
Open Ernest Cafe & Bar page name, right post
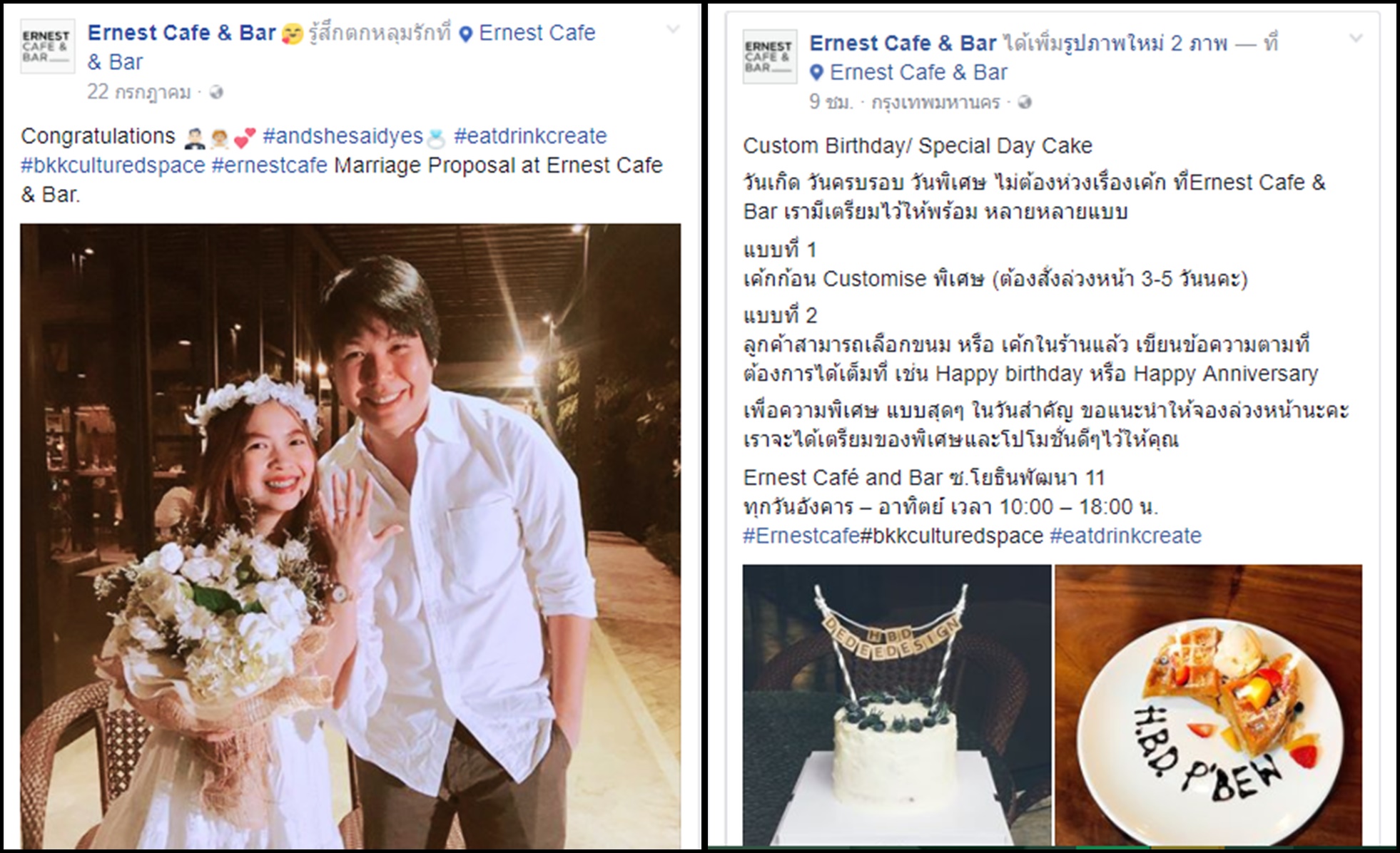[x=903, y=44]
